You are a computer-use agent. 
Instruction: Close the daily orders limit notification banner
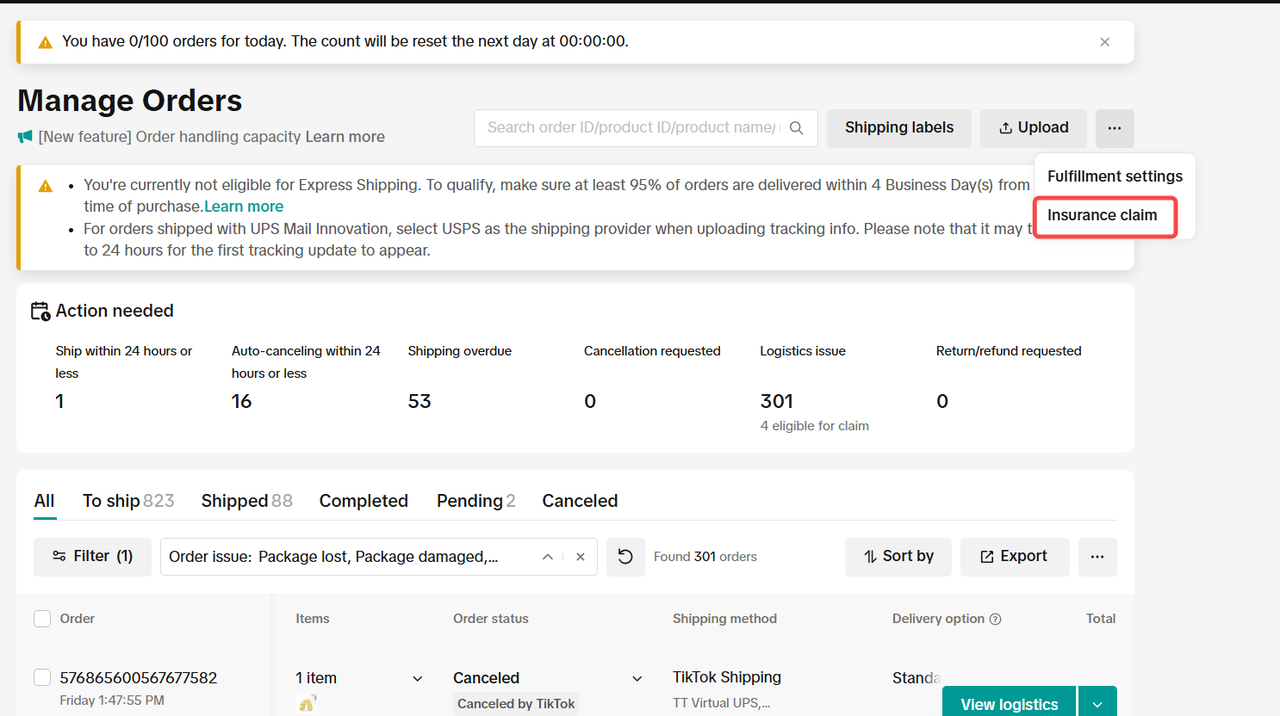point(1104,42)
